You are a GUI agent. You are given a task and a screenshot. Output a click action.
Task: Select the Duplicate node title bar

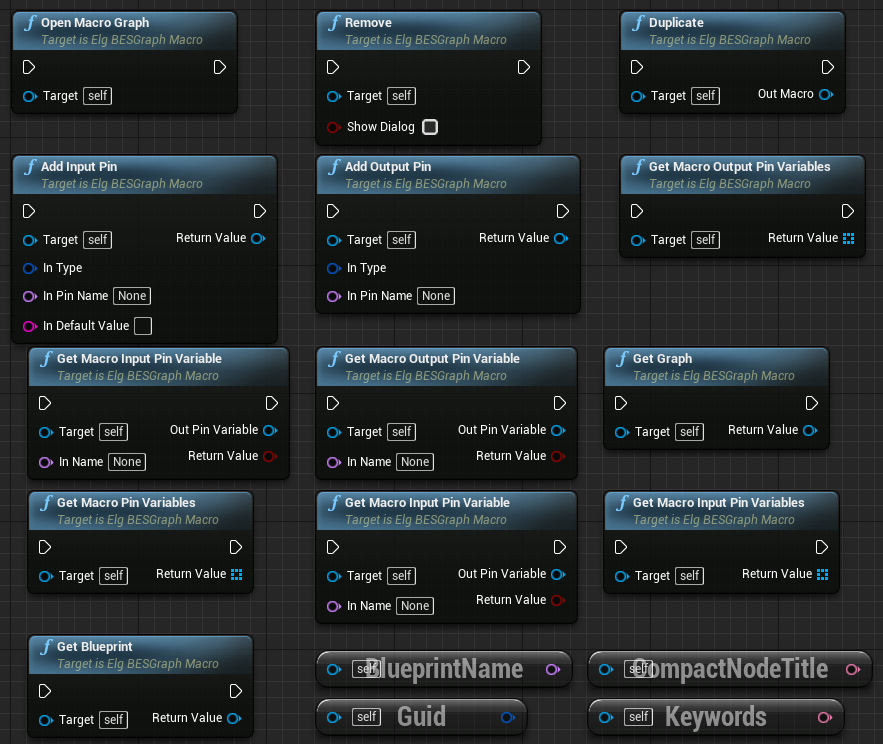(732, 31)
